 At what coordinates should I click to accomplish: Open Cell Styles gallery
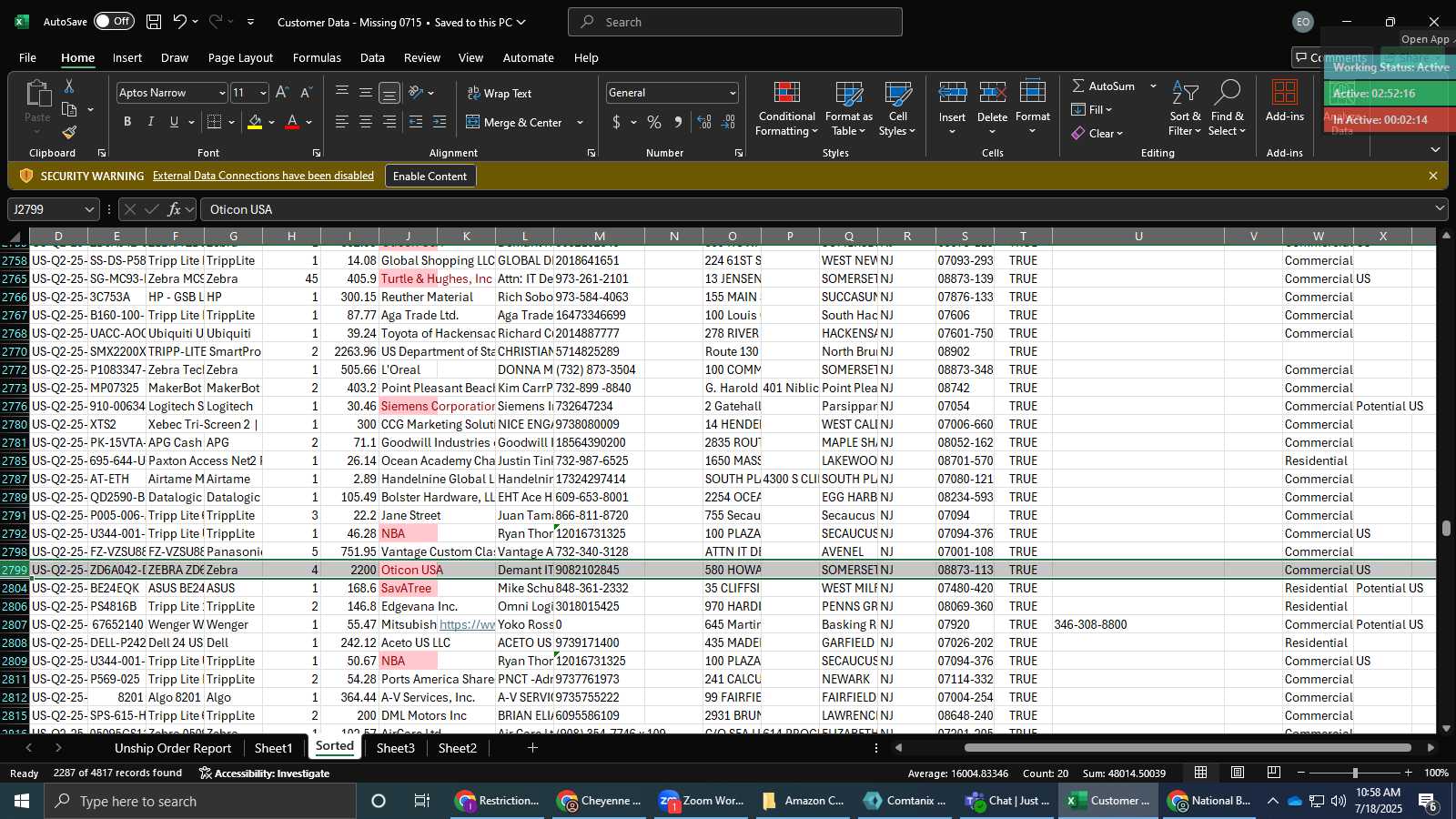898,109
